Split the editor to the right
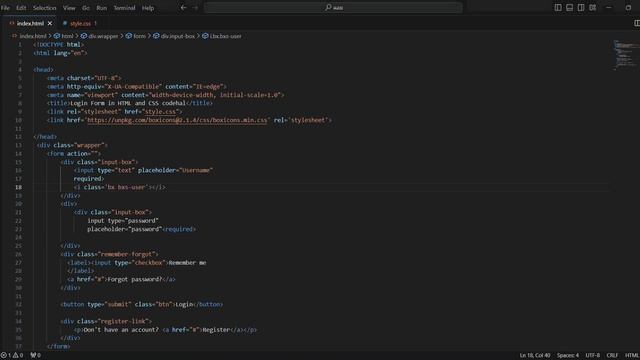This screenshot has height=360, width=640. tap(636, 23)
